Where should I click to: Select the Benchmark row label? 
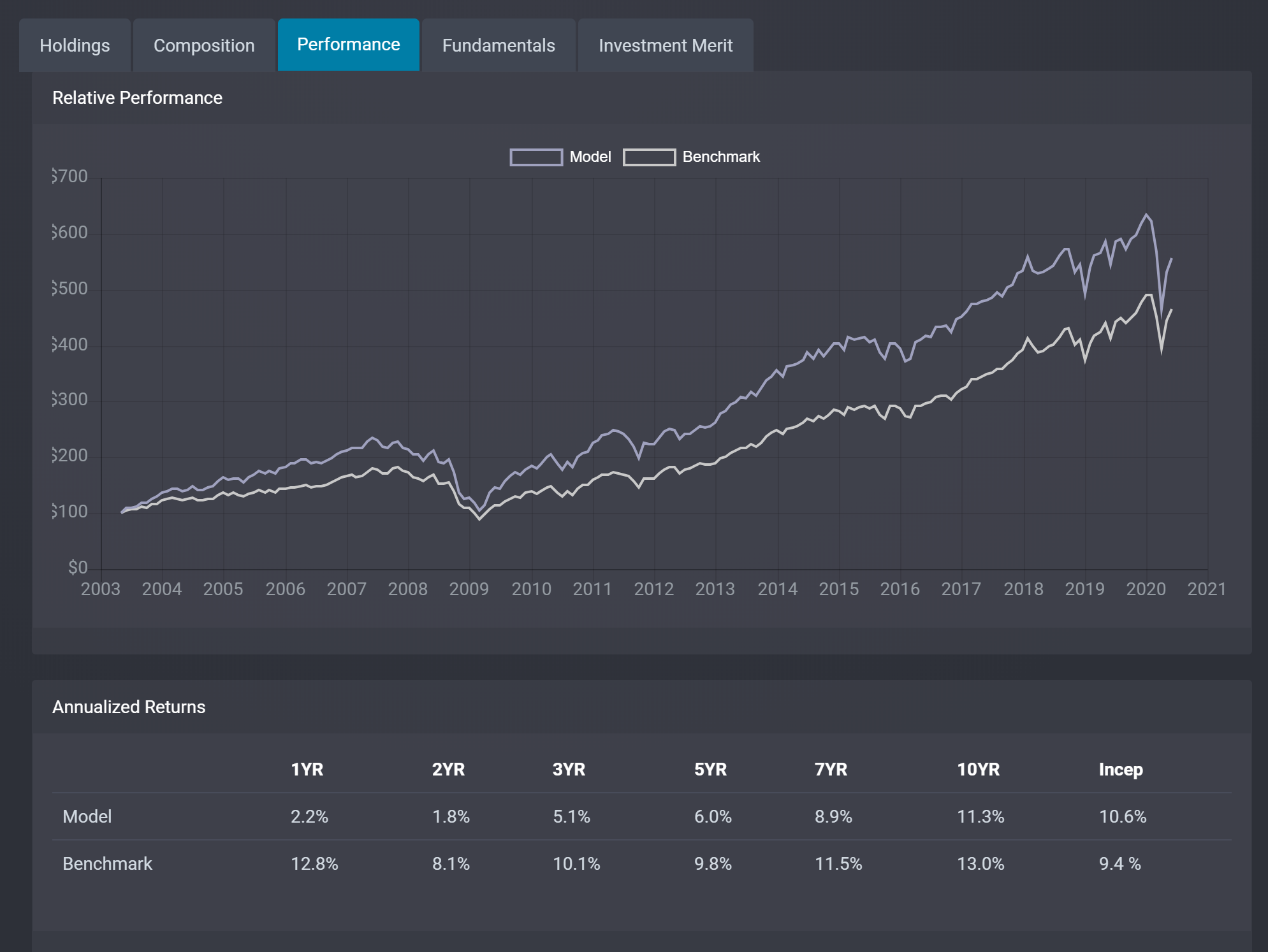(107, 863)
